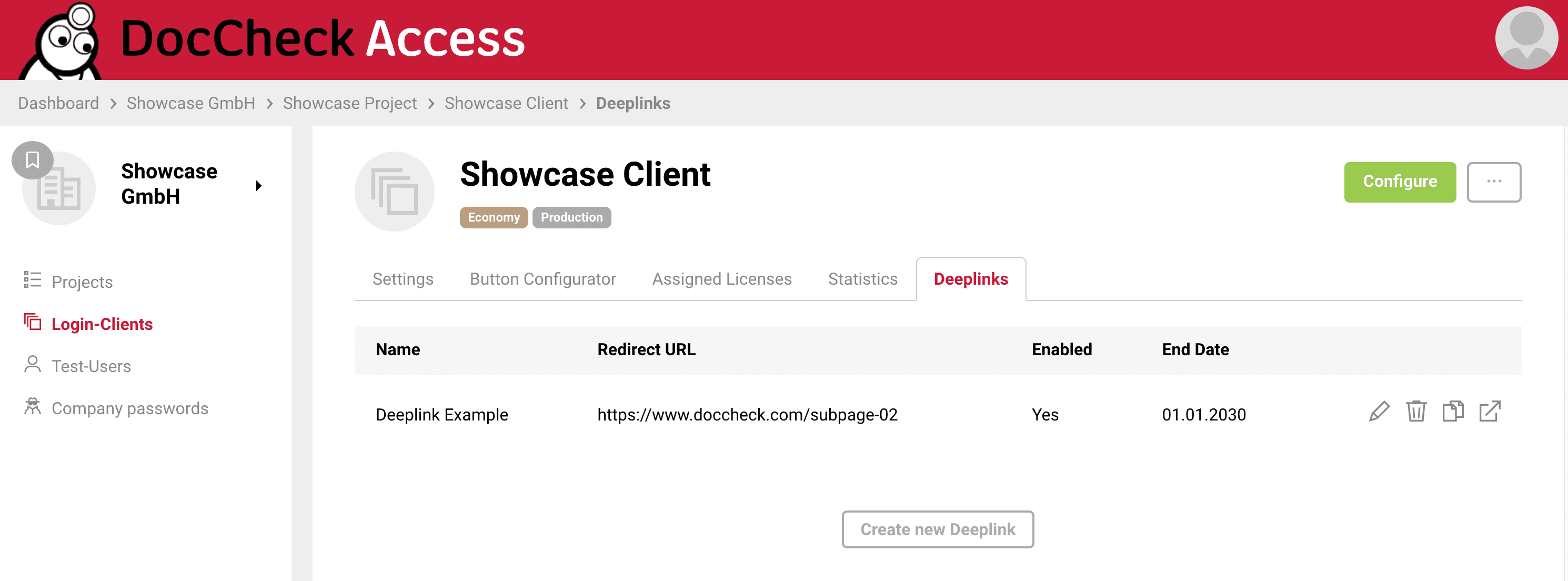Delete the Deeplink Example with trash icon
The width and height of the screenshot is (1568, 581).
click(1416, 412)
